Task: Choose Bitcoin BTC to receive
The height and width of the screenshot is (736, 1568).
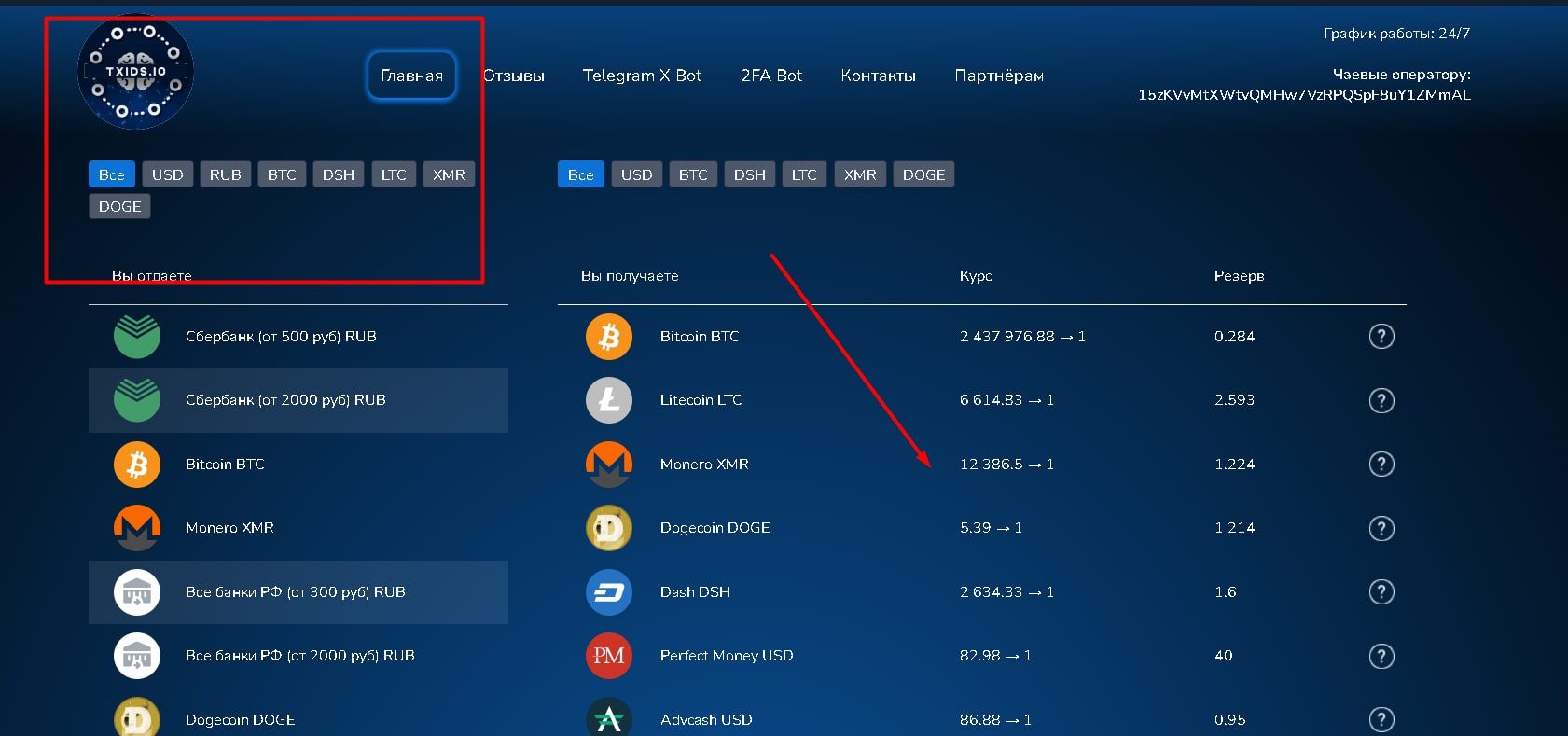Action: pos(982,337)
